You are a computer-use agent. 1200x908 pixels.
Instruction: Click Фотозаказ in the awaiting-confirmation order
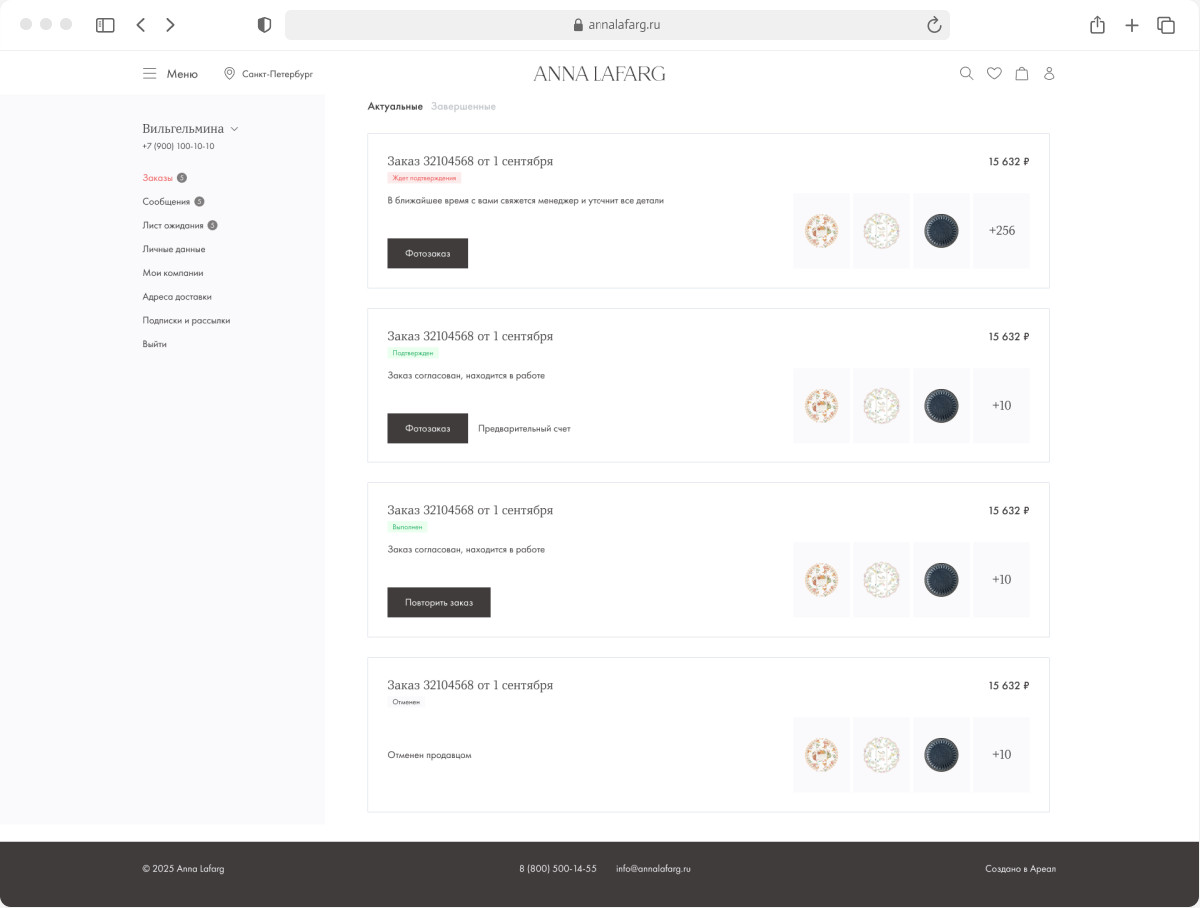[x=427, y=254]
